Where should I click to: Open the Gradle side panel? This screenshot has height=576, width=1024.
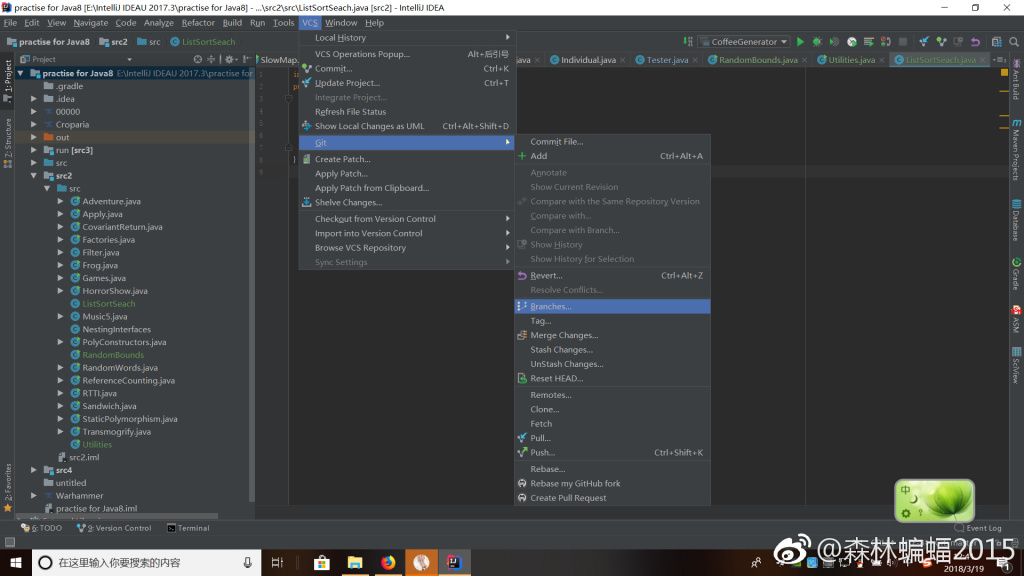[x=1016, y=274]
